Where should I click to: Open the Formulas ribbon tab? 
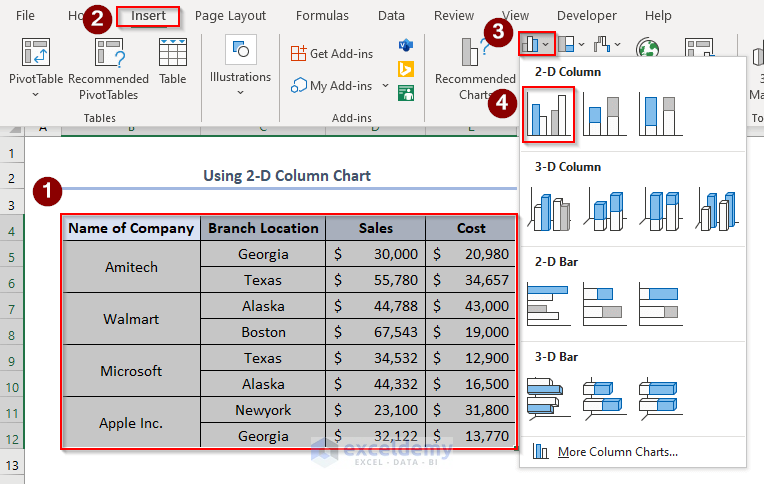pyautogui.click(x=322, y=16)
